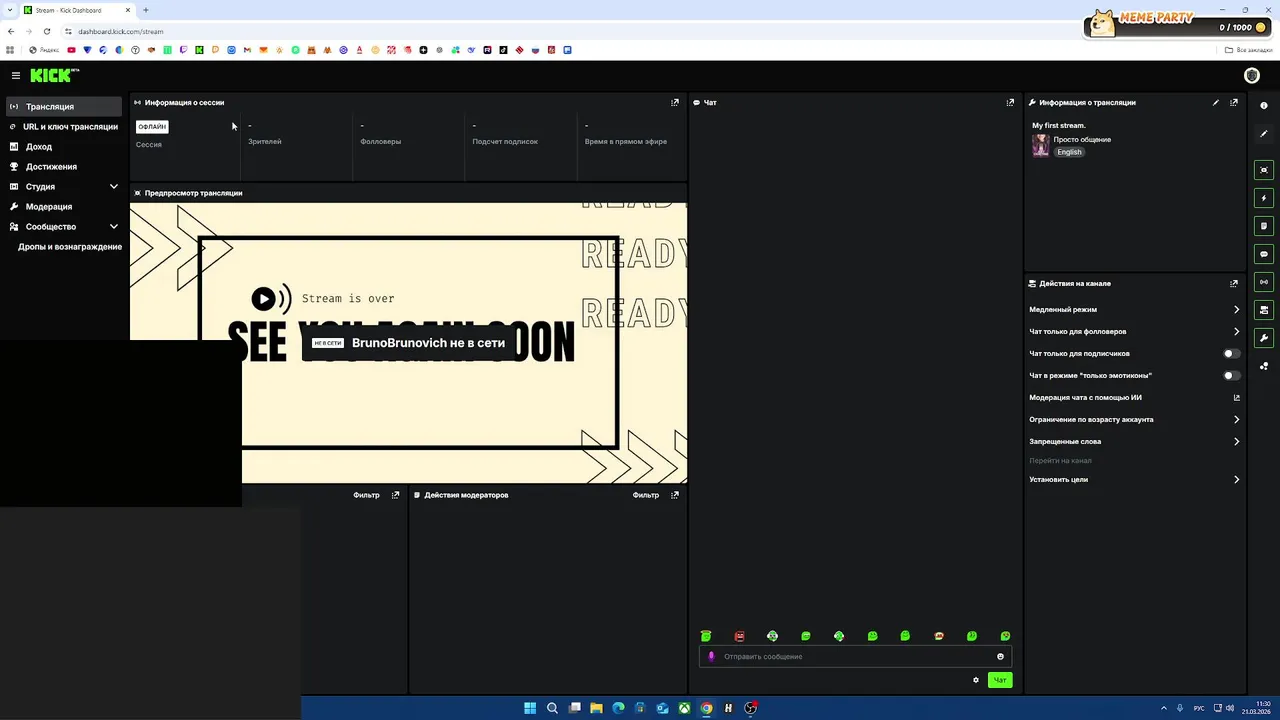Open the OBS icon in taskbar
This screenshot has height=720, width=1280.
[750, 708]
